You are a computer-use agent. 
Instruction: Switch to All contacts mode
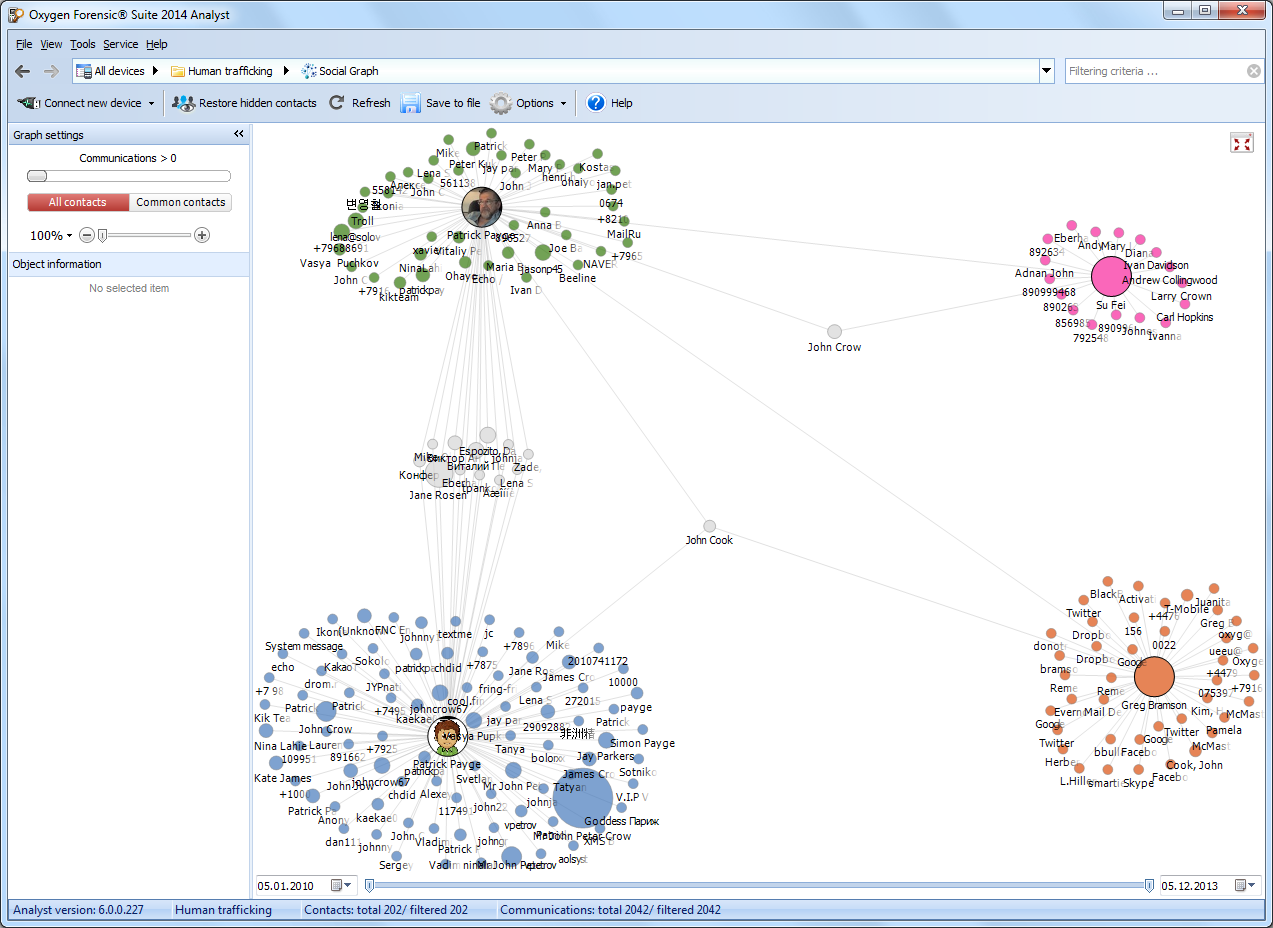pyautogui.click(x=78, y=202)
